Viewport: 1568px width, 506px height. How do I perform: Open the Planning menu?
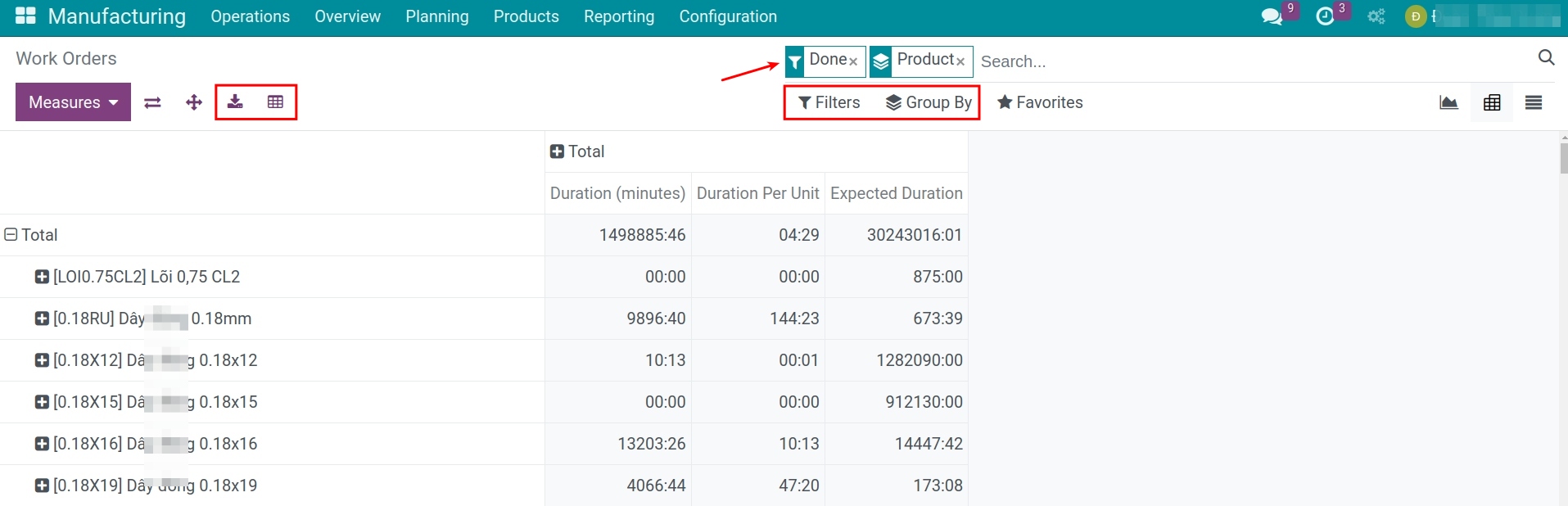[437, 16]
